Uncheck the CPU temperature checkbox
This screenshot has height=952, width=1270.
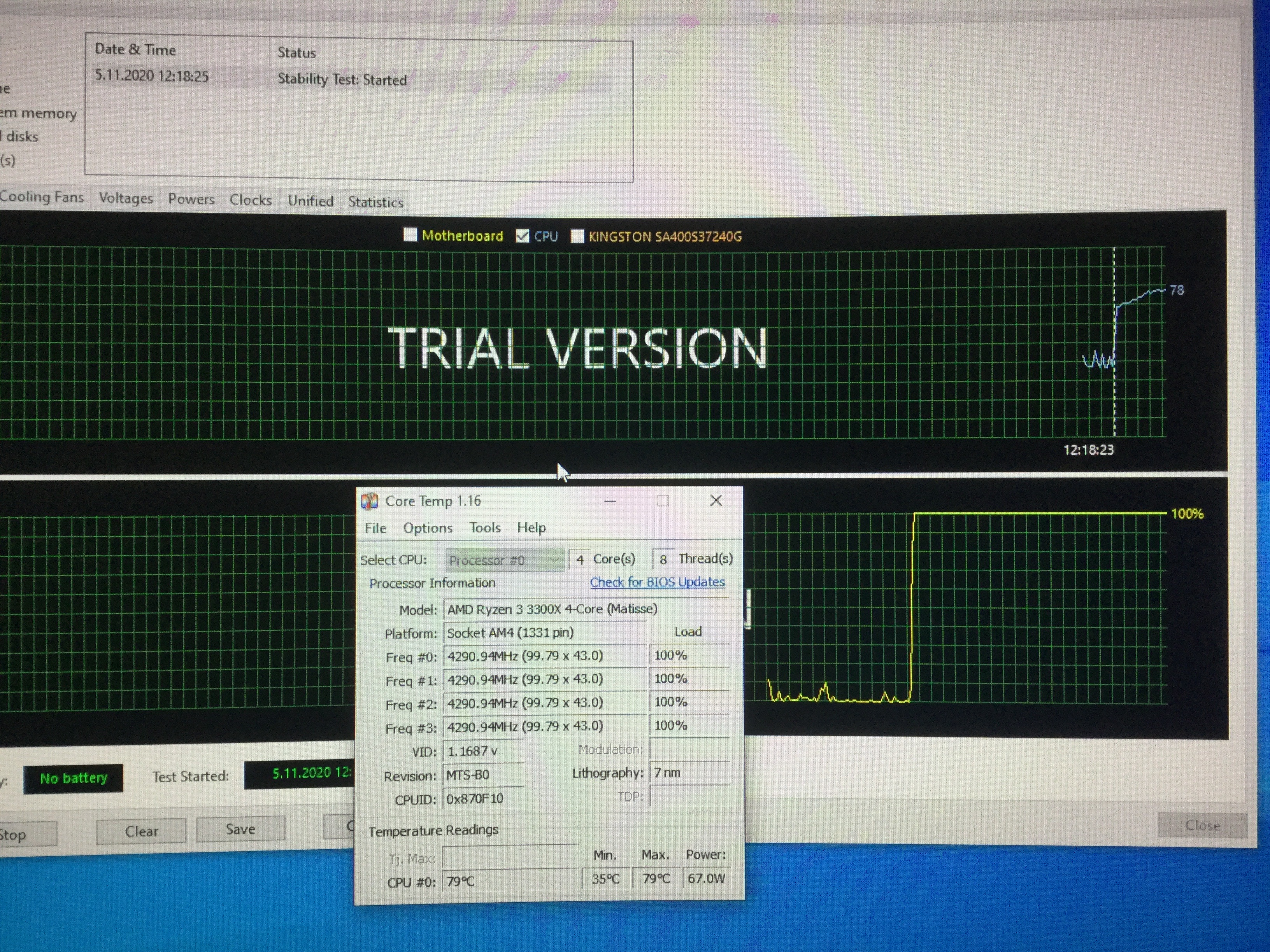523,236
